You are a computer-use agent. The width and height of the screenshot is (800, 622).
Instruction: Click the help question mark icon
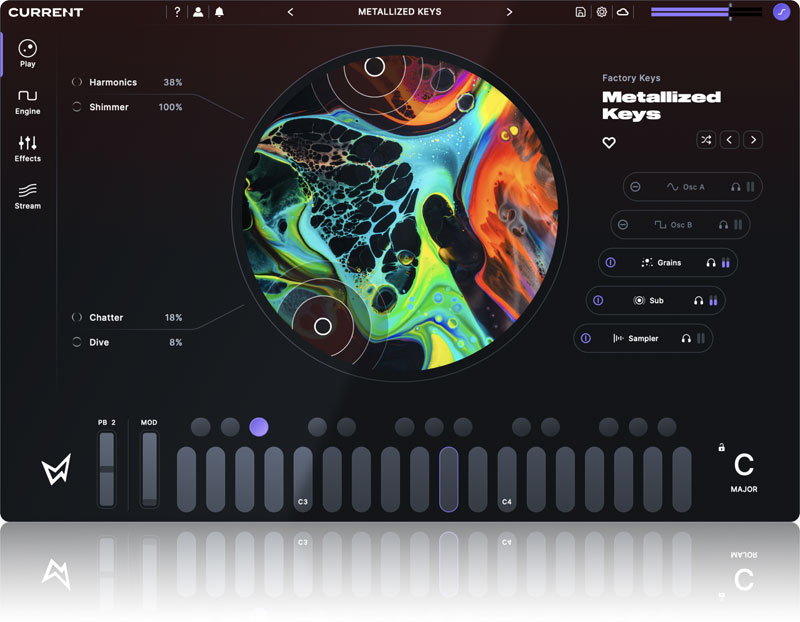pos(177,12)
